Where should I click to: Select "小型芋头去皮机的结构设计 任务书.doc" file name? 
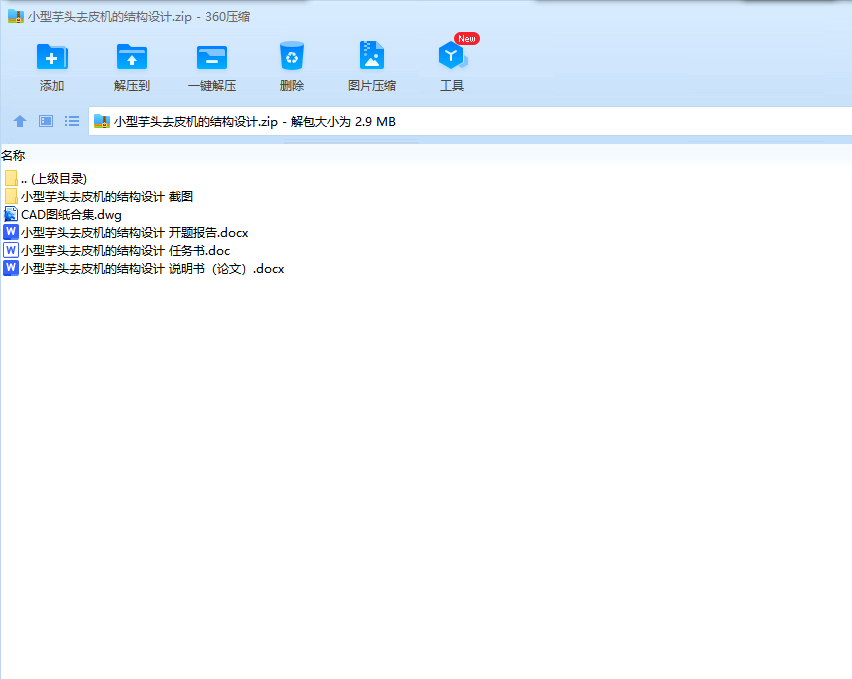coord(126,250)
